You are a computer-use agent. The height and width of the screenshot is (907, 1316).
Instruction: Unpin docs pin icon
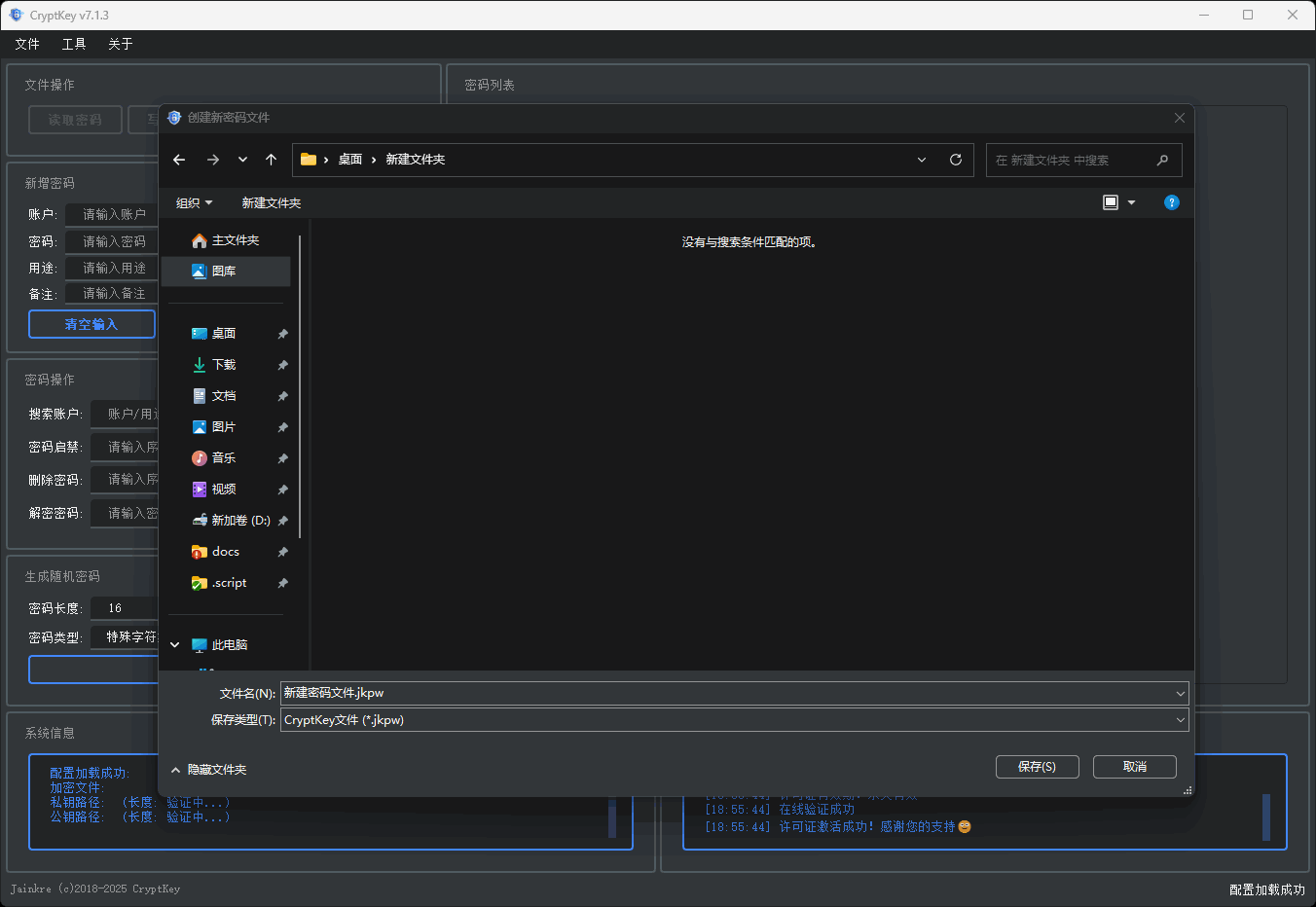[x=282, y=552]
